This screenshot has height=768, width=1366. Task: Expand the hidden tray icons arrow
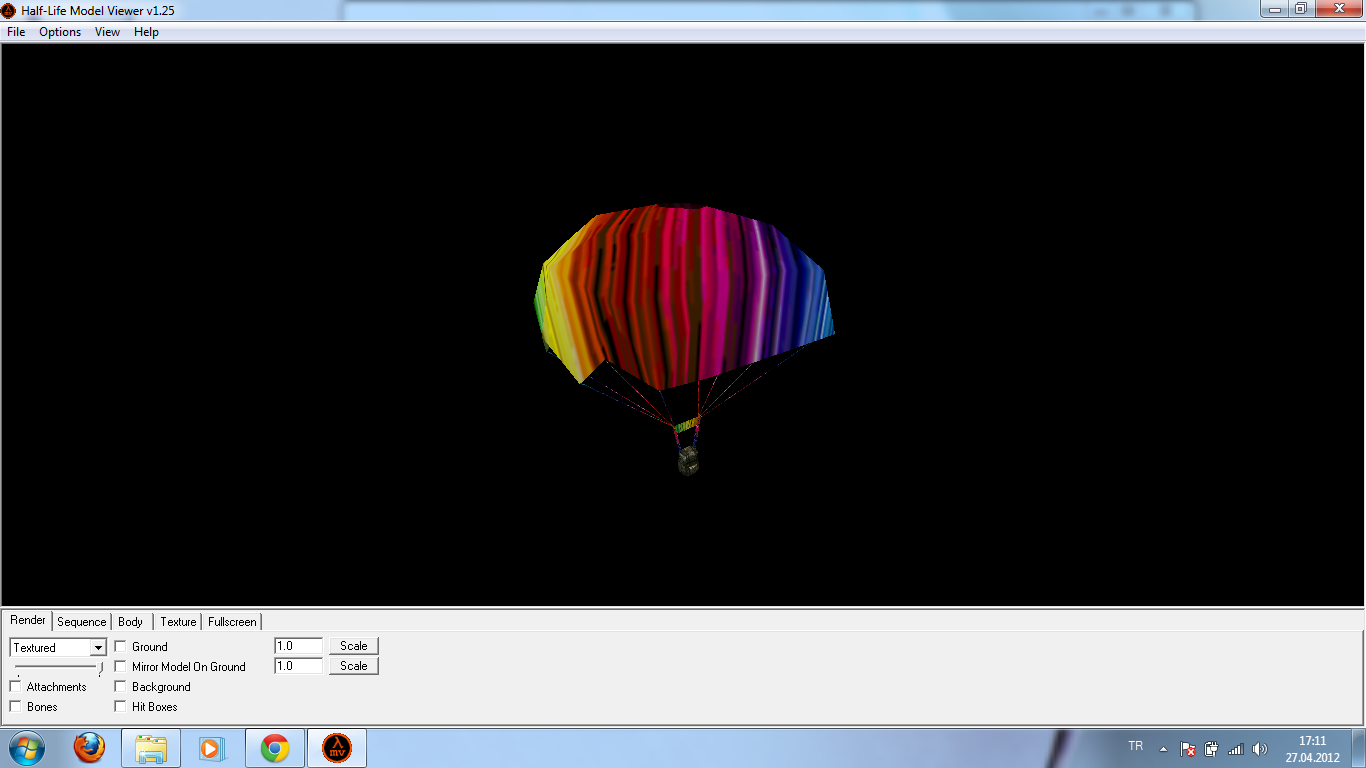coord(1163,749)
